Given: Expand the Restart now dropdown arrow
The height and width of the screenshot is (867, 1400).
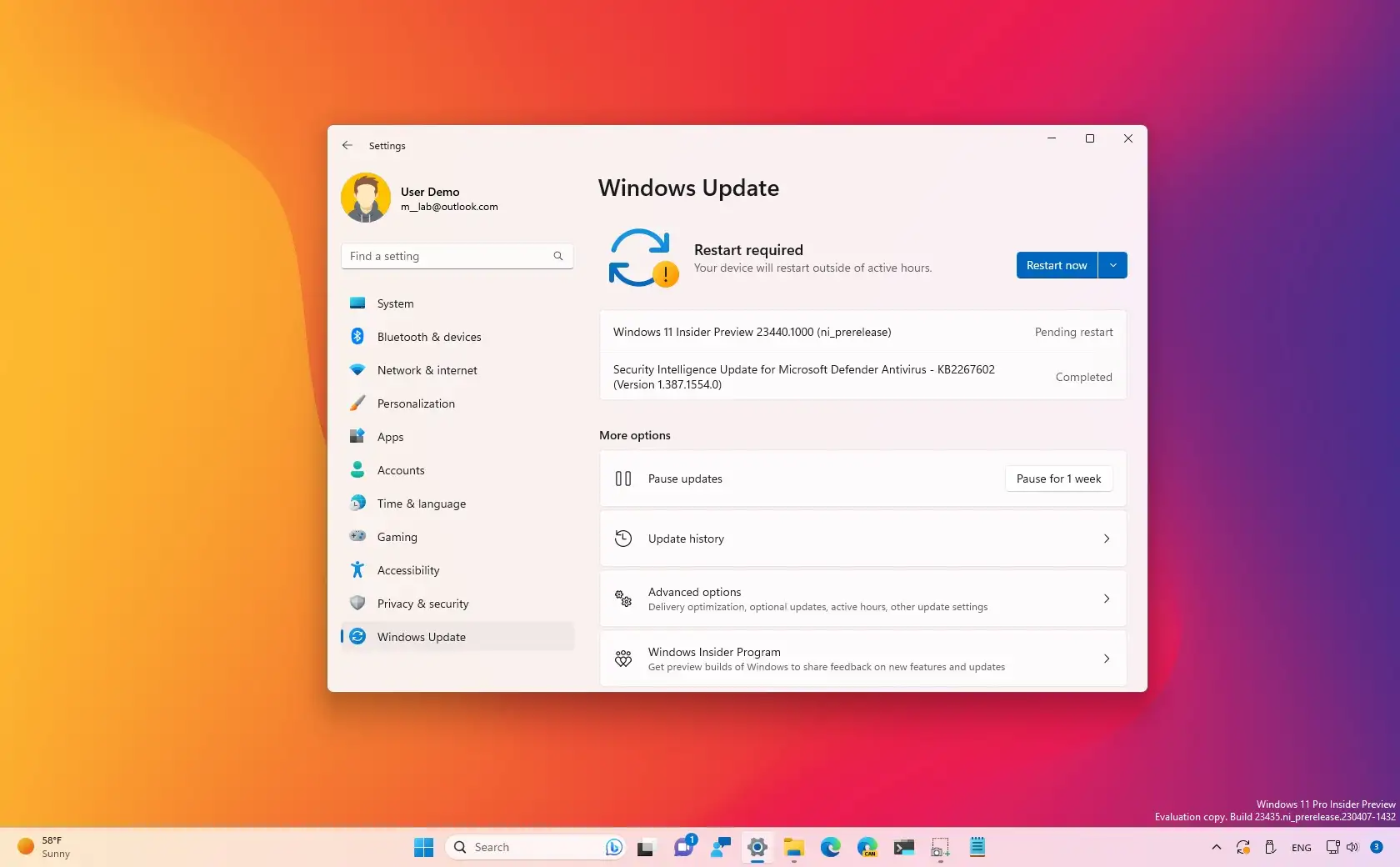Looking at the screenshot, I should click(x=1112, y=265).
